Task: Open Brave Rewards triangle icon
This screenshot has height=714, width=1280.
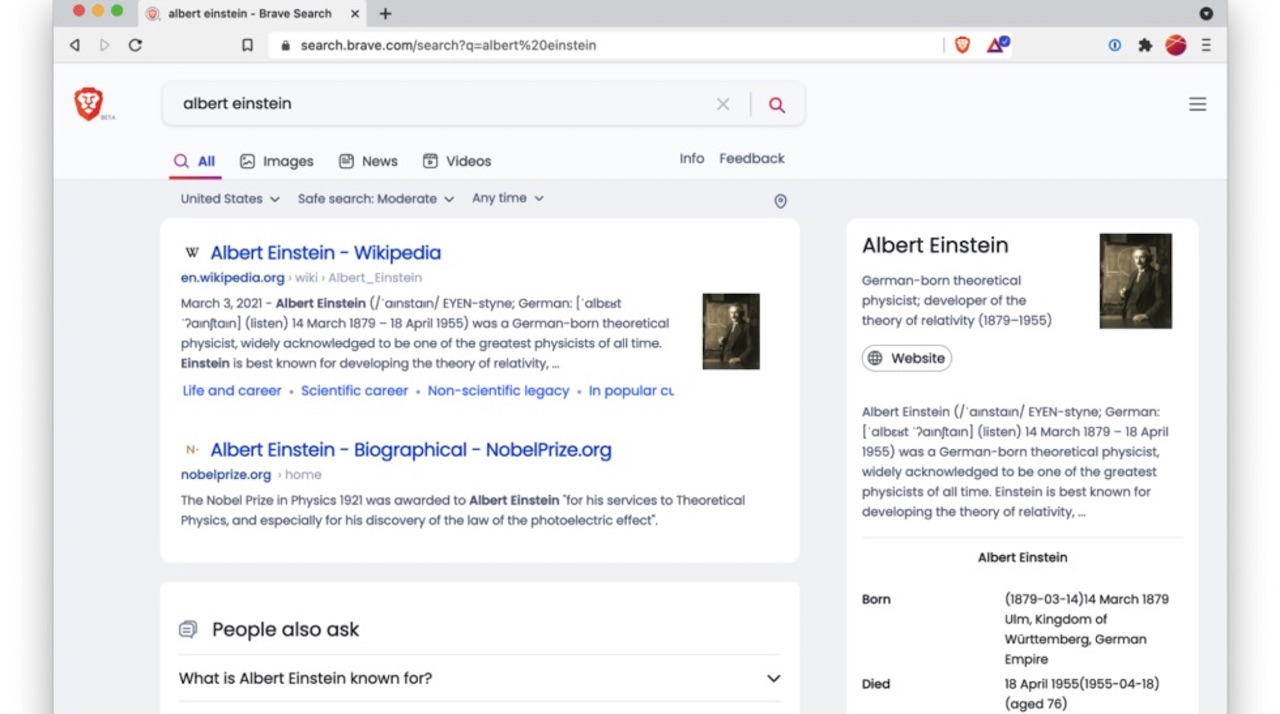Action: (997, 45)
